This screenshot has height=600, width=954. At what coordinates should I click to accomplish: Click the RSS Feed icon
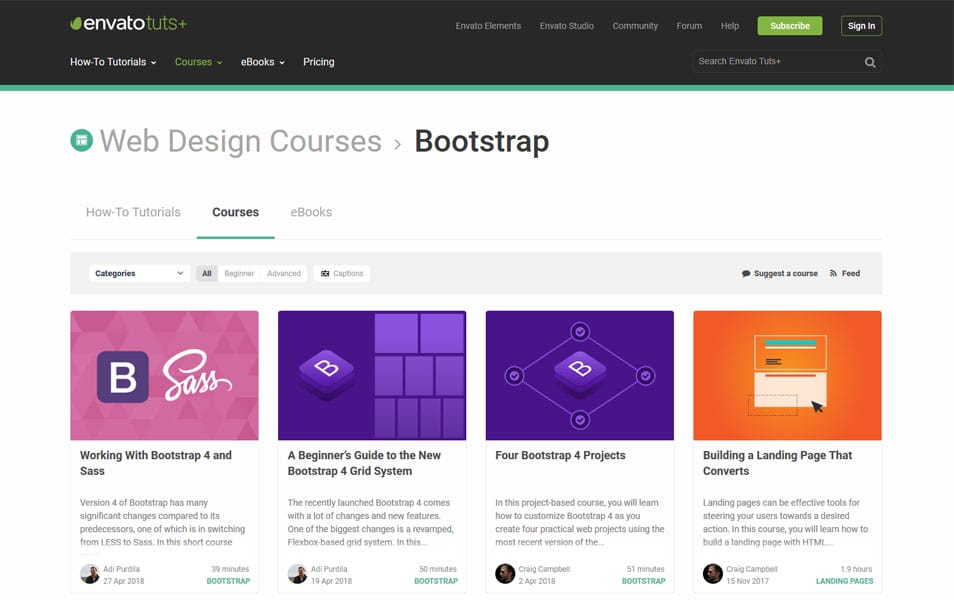tap(834, 273)
